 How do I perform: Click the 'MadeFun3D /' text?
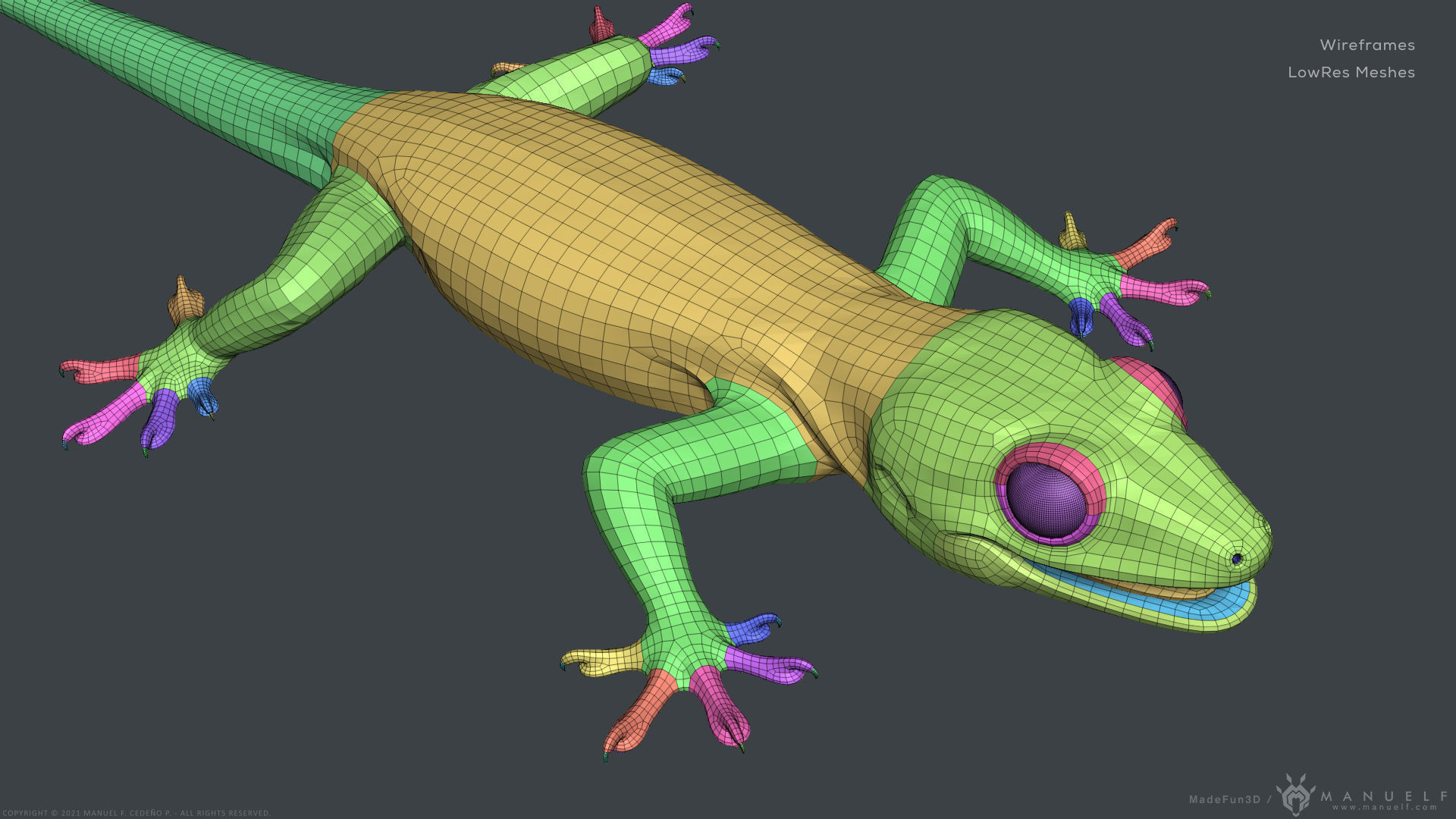click(1229, 799)
